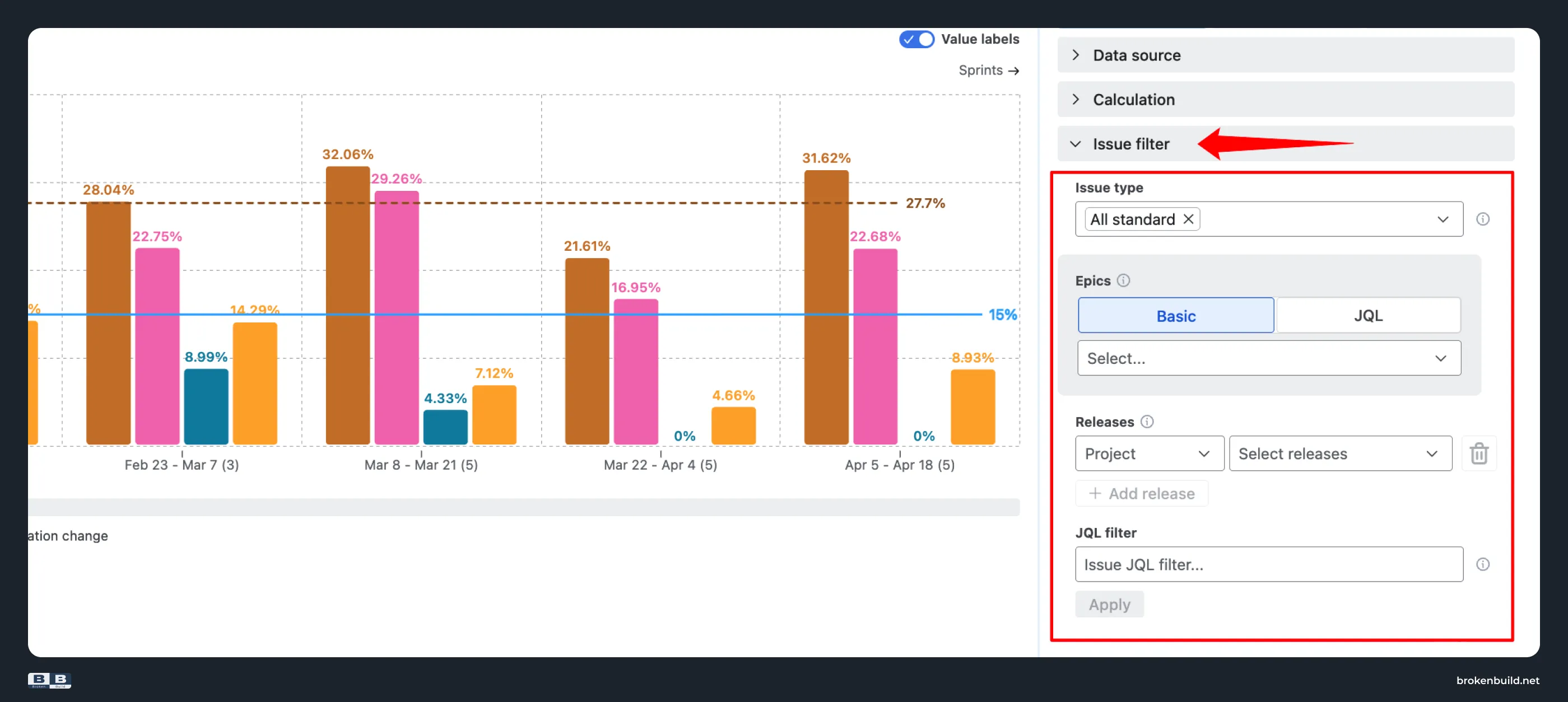Collapse the Issue filter section

tap(1286, 143)
